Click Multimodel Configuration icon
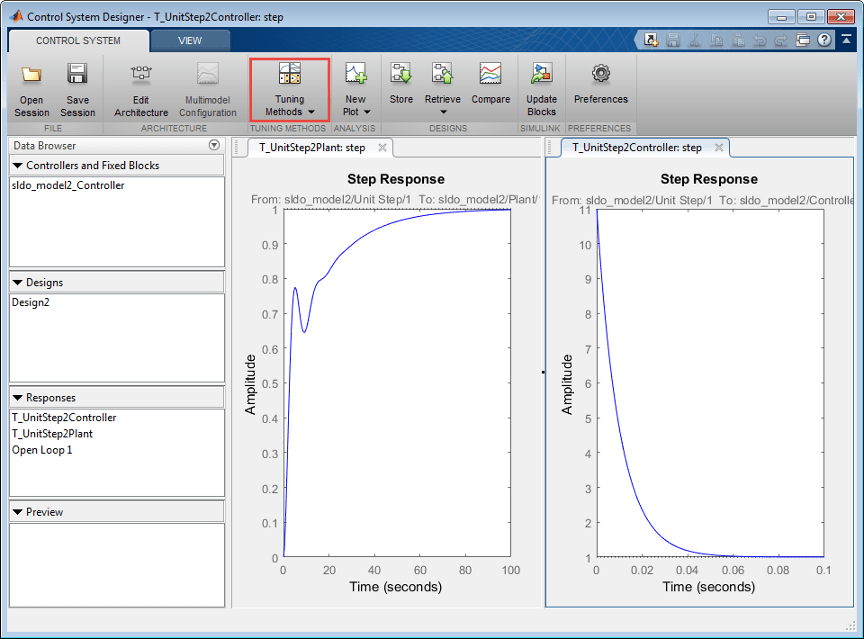Screen dimensions: 864x639 pyautogui.click(x=208, y=74)
